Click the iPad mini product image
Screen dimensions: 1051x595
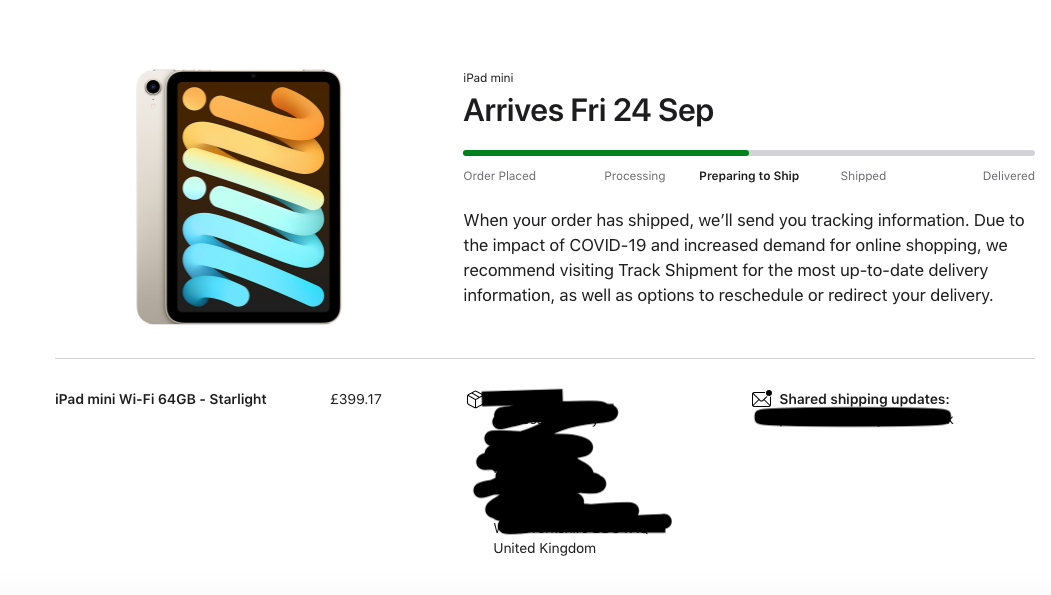pyautogui.click(x=239, y=197)
